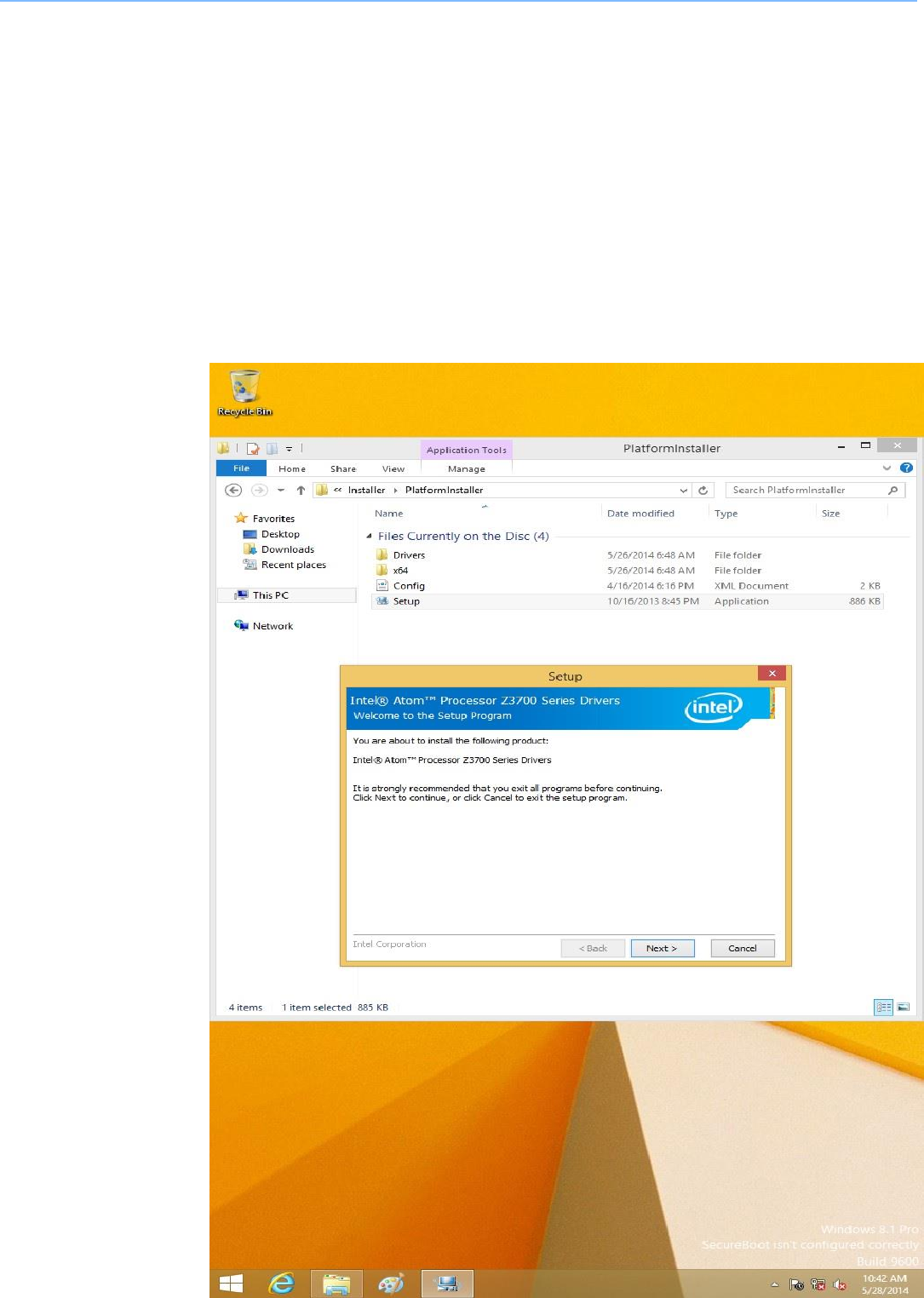This screenshot has width=924, height=1298.
Task: Open Explorer help question mark icon
Action: pos(906,468)
